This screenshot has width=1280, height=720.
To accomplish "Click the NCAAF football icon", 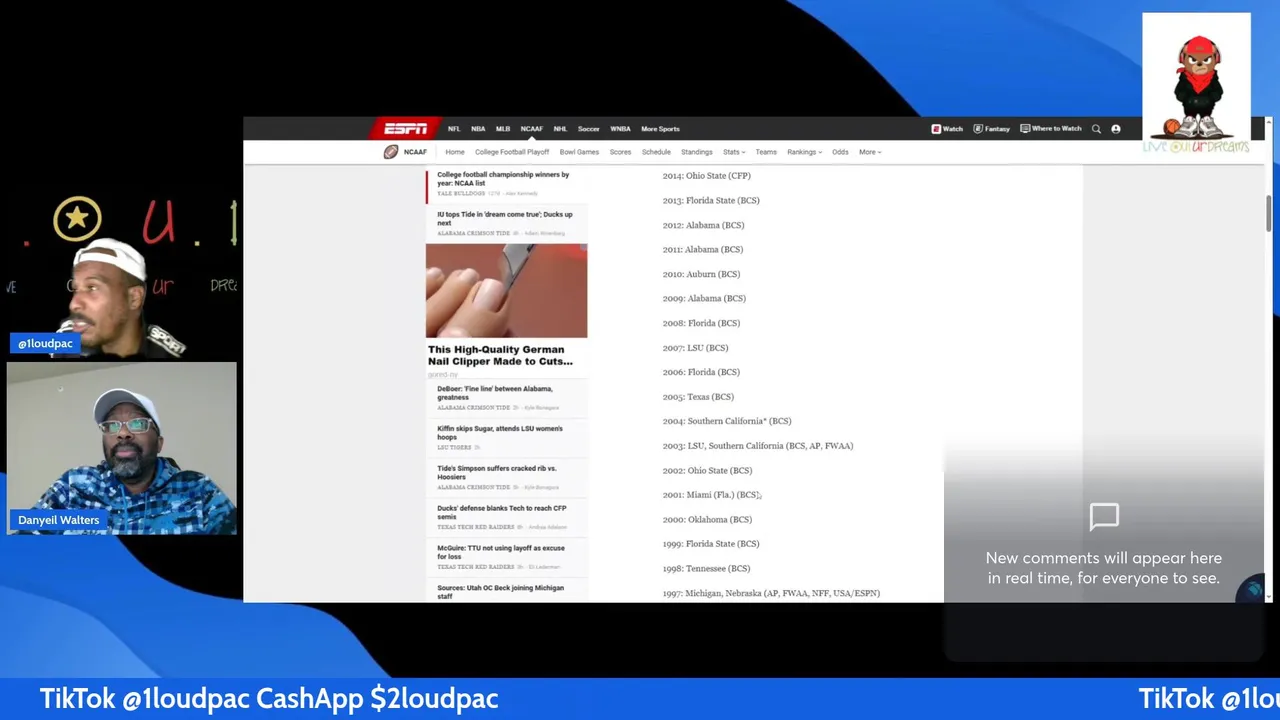I will (391, 152).
